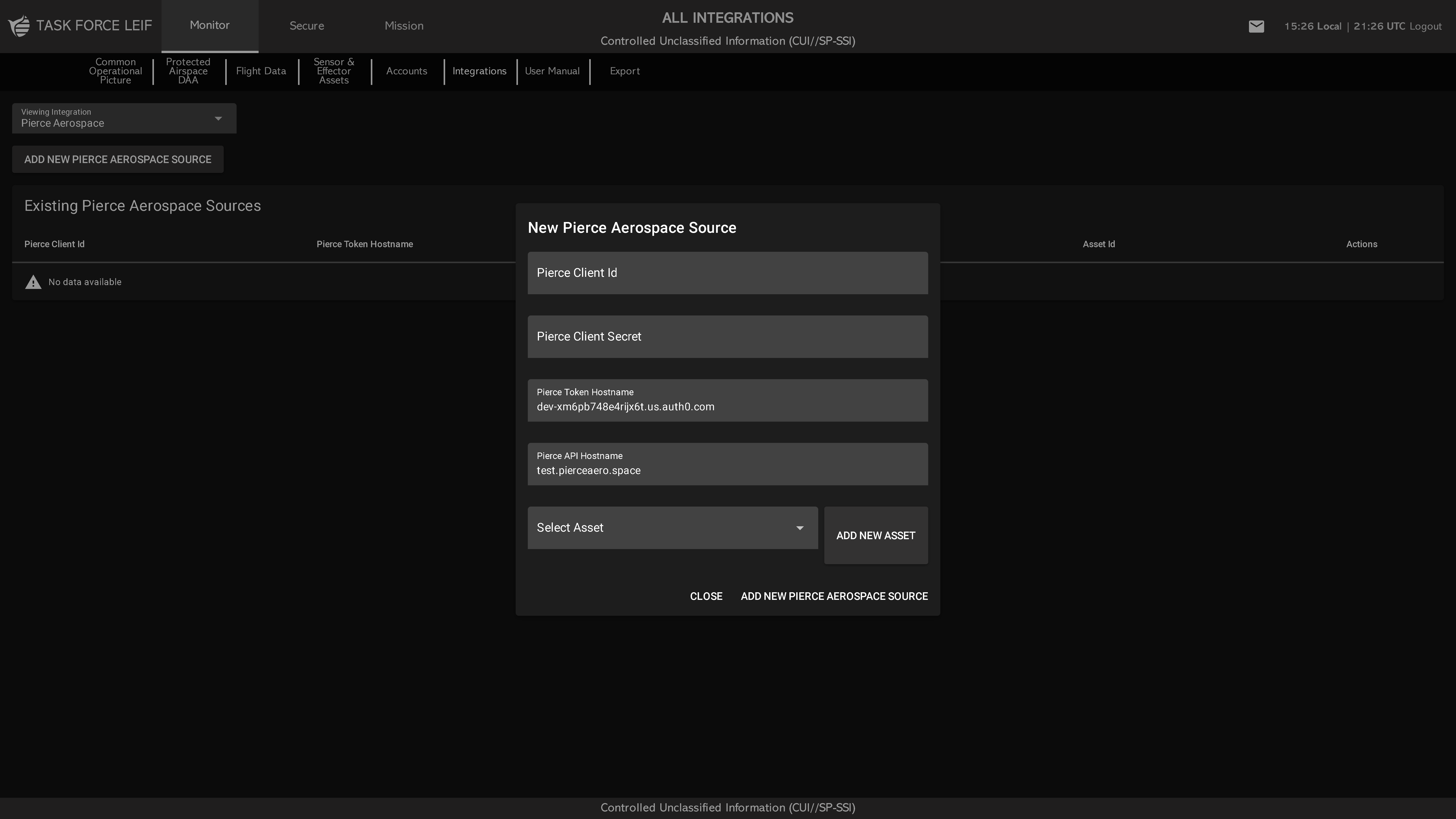Image resolution: width=1456 pixels, height=819 pixels.
Task: Click the No data available message
Action: point(85,282)
